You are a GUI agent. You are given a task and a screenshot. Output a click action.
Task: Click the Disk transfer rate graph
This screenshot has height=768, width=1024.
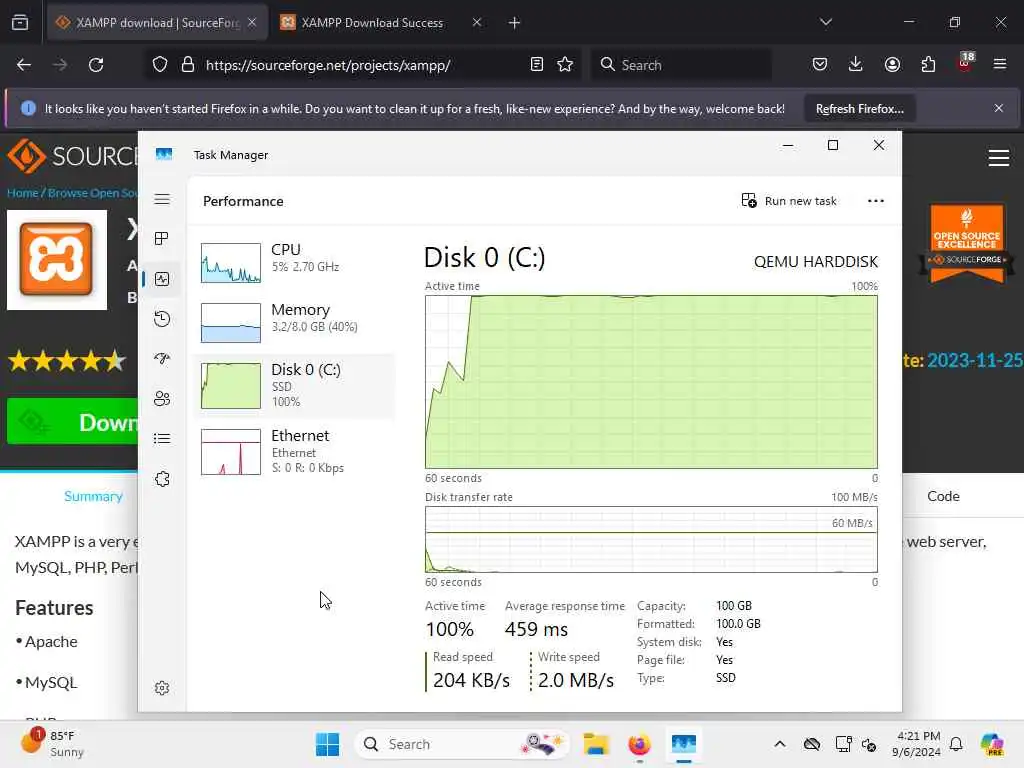(x=651, y=539)
